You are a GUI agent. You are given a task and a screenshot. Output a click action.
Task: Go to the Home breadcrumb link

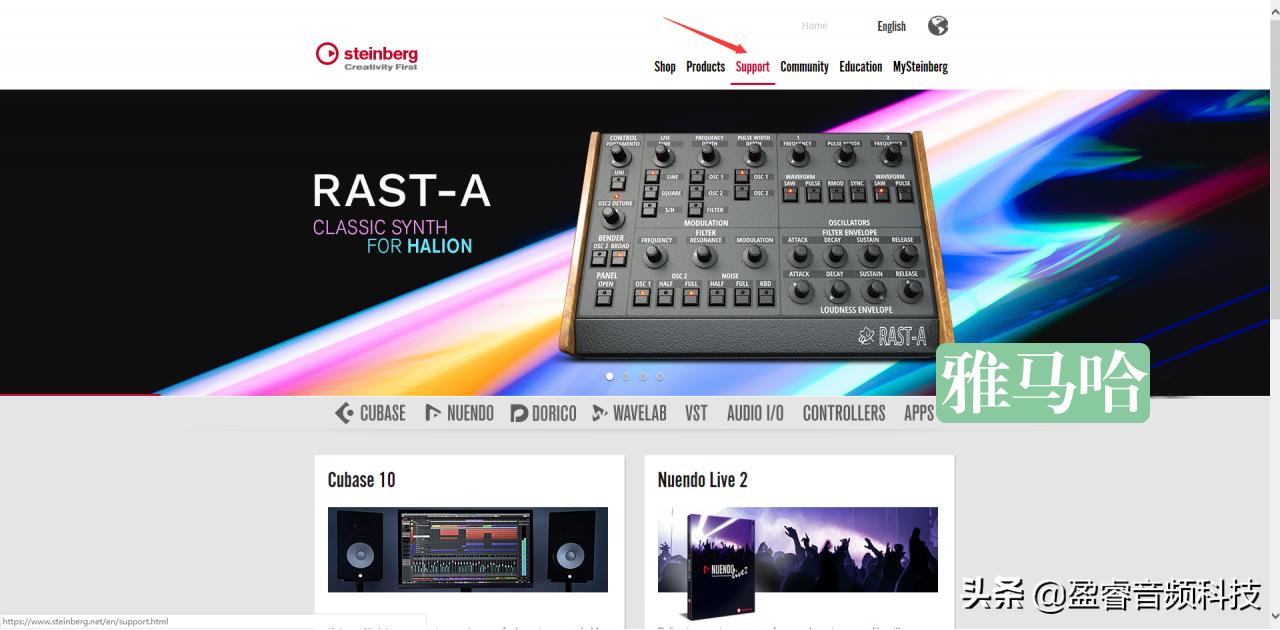pyautogui.click(x=815, y=26)
